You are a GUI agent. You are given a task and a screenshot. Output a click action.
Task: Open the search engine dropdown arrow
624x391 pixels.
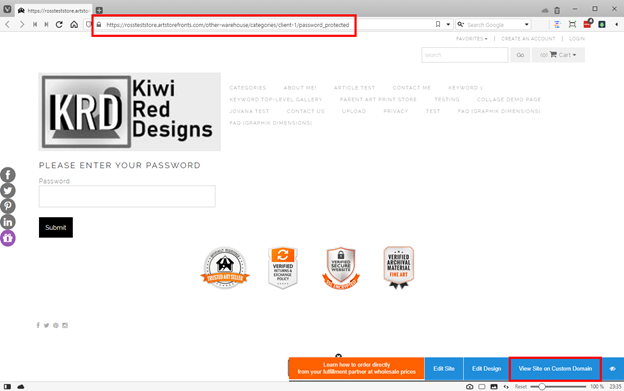pyautogui.click(x=526, y=25)
